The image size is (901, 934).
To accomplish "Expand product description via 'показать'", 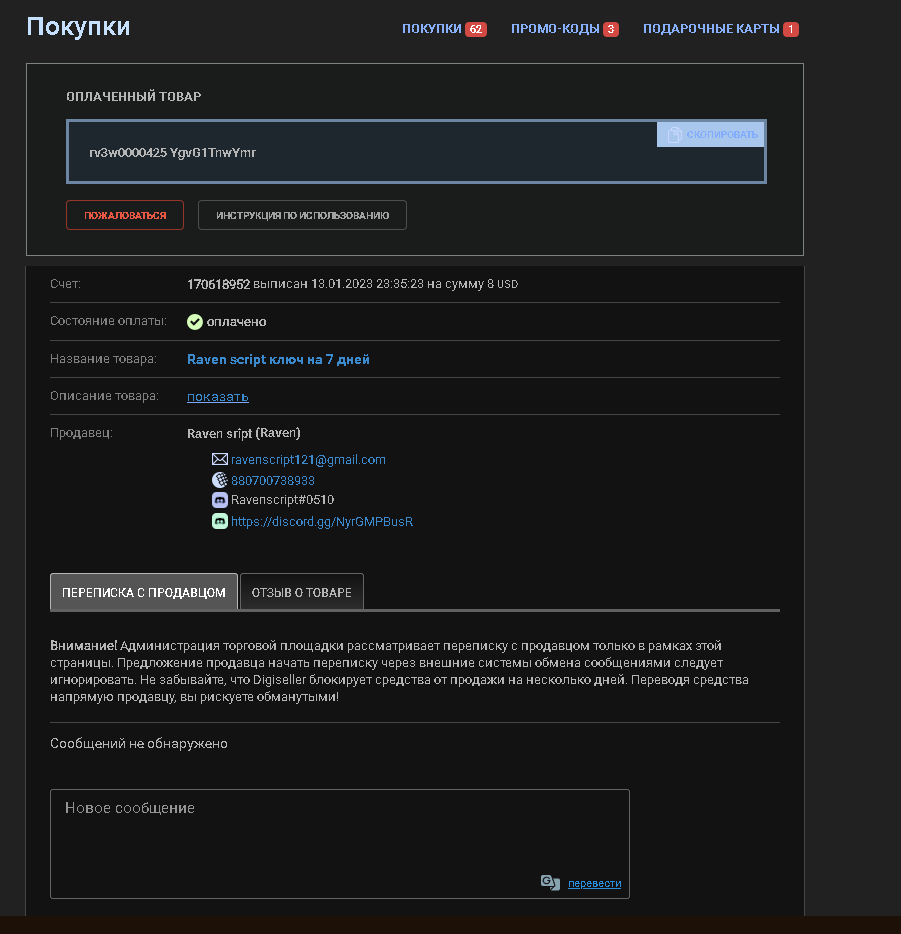I will tap(218, 396).
